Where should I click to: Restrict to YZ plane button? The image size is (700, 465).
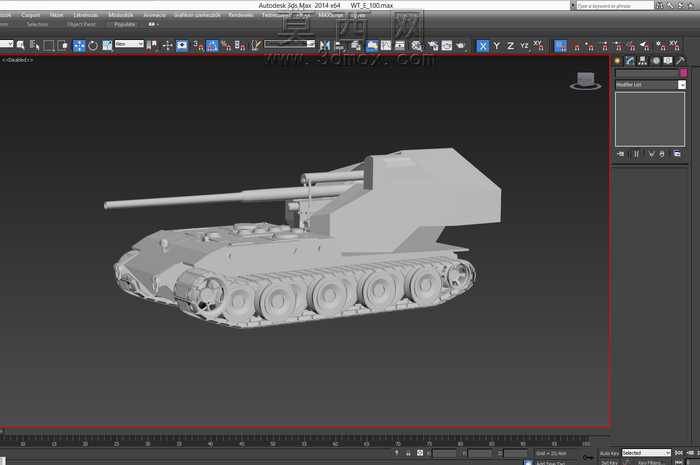pyautogui.click(x=524, y=46)
